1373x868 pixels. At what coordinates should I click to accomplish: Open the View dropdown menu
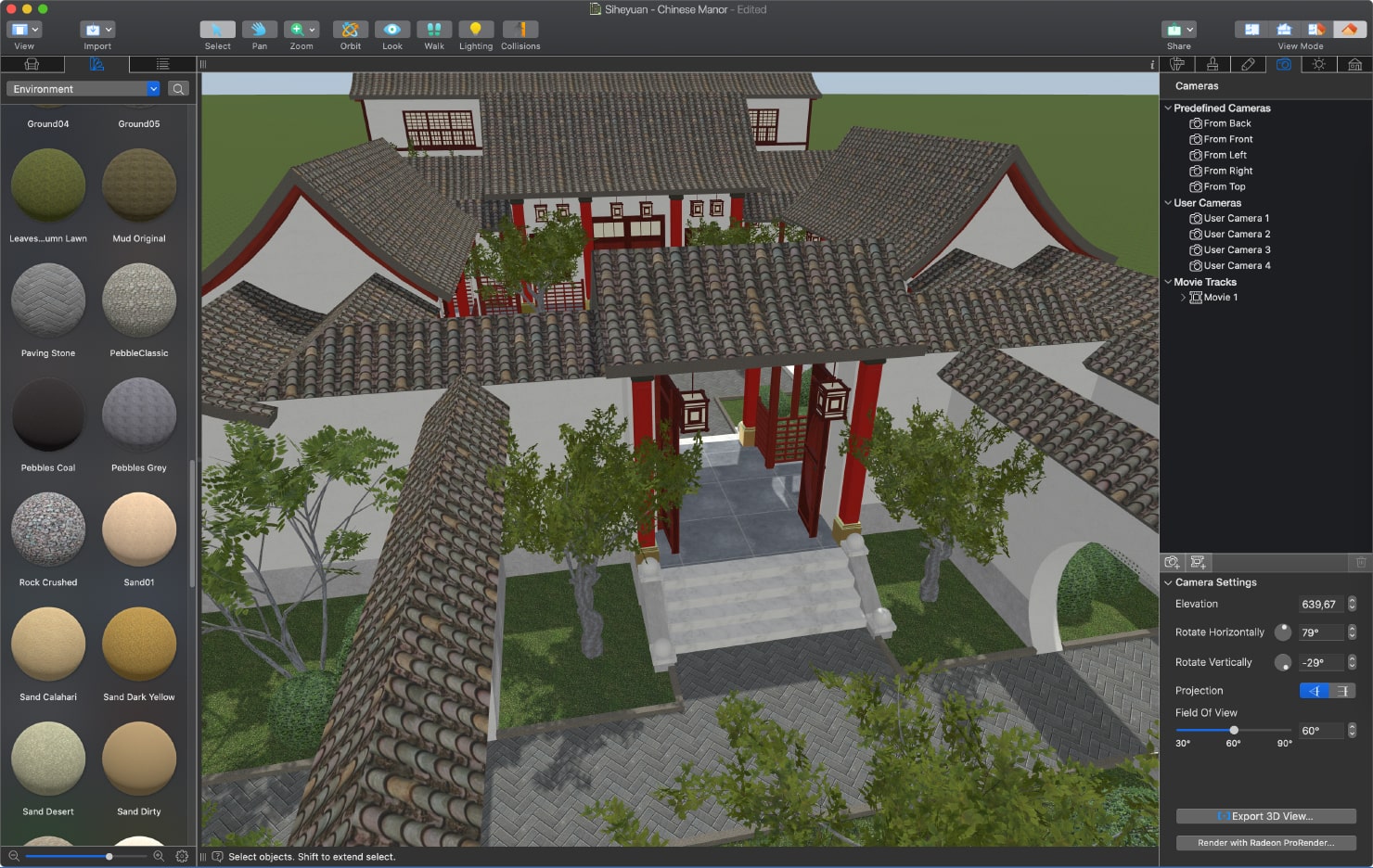pyautogui.click(x=24, y=30)
